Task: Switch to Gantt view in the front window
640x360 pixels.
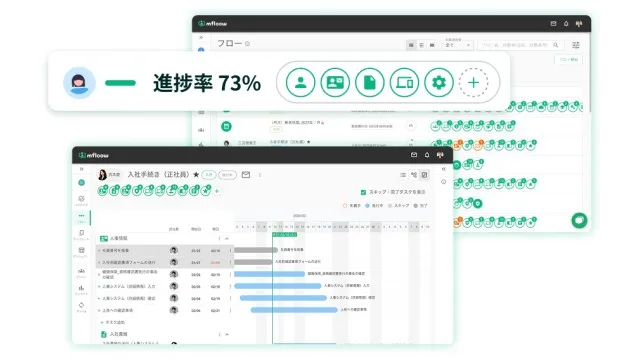Action: [424, 175]
